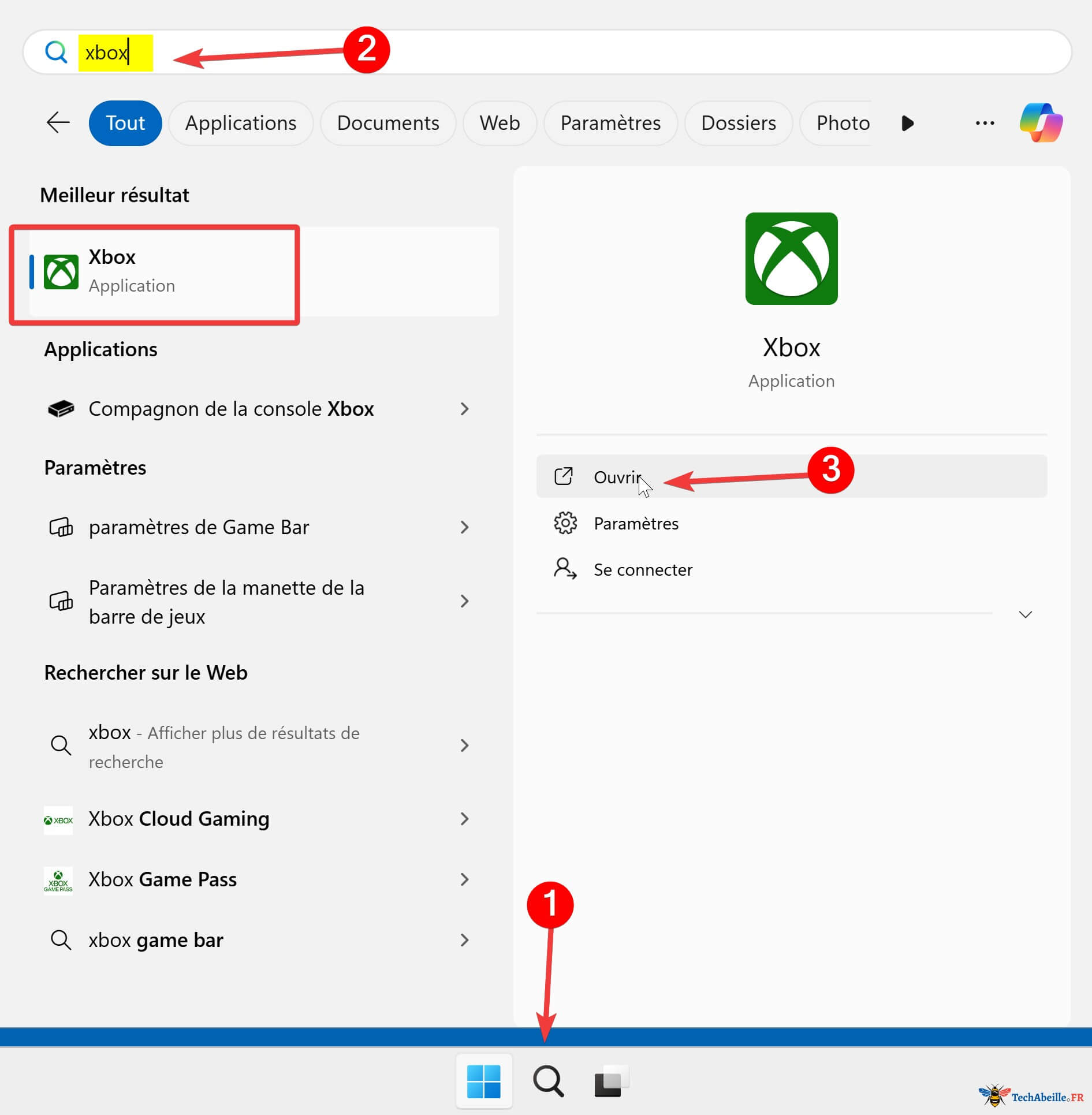
Task: Expand Xbox Game Pass chevron
Action: tap(464, 879)
